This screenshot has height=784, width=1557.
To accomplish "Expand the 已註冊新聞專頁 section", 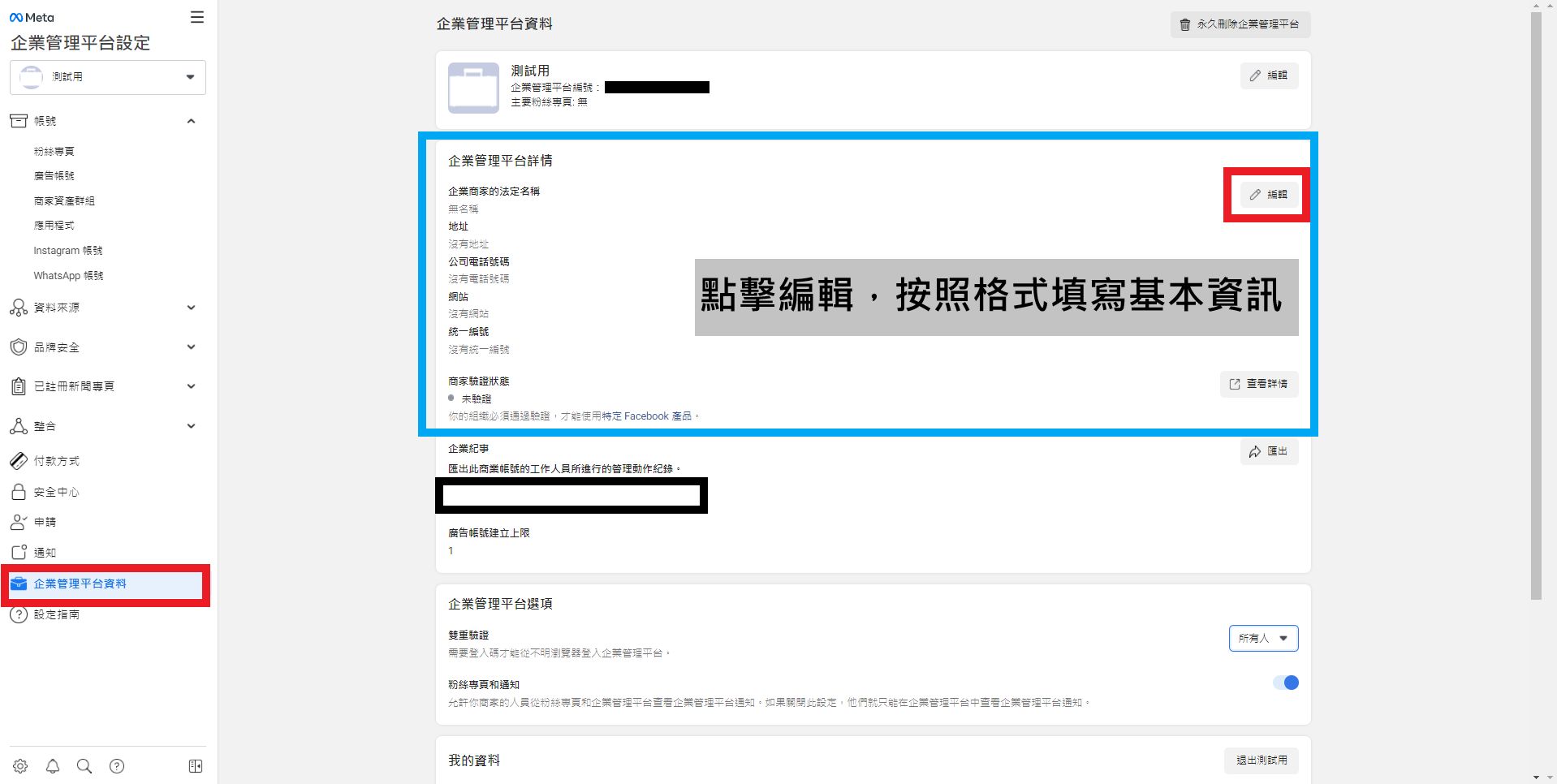I will coord(192,386).
